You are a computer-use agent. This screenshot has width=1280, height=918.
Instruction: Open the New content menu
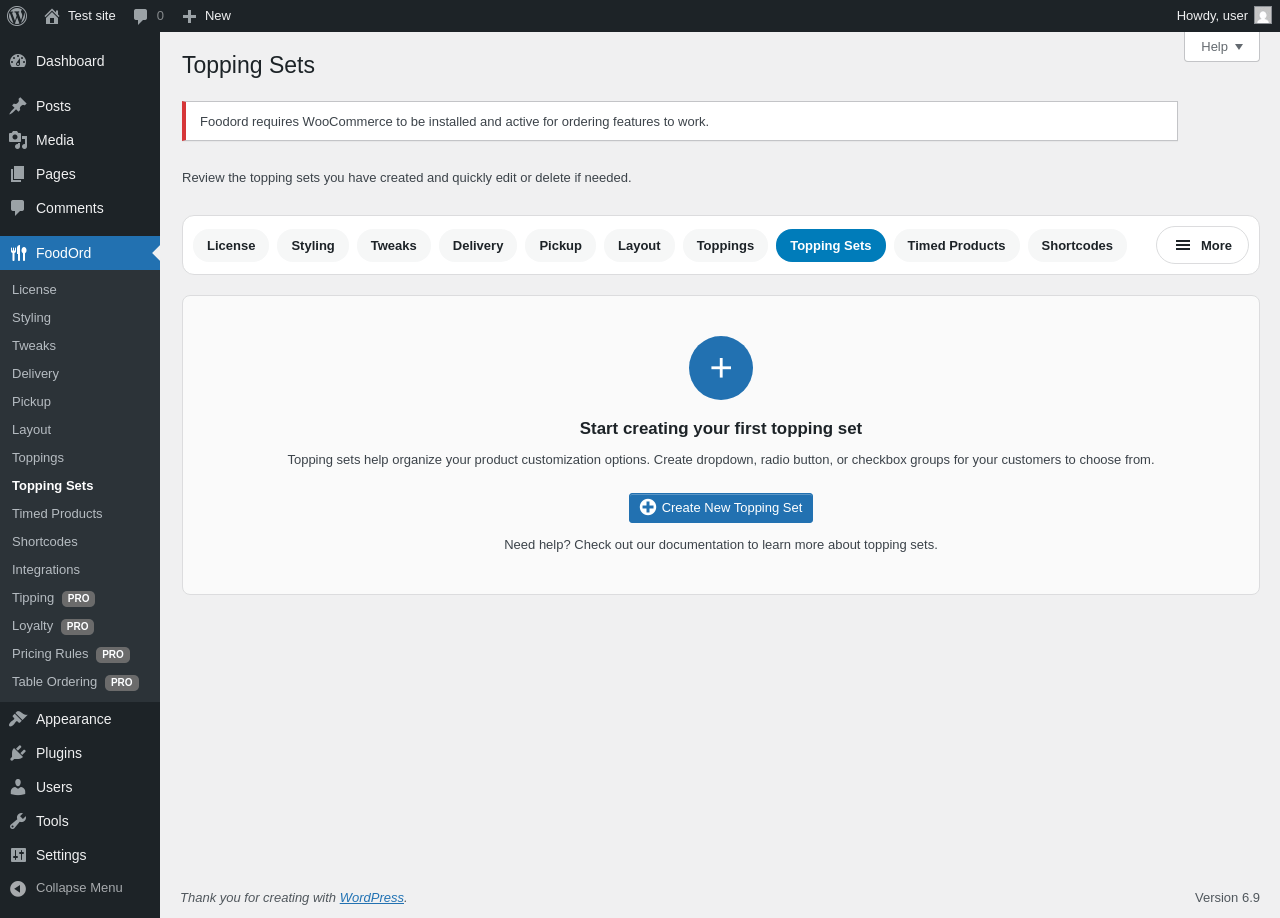[x=206, y=16]
